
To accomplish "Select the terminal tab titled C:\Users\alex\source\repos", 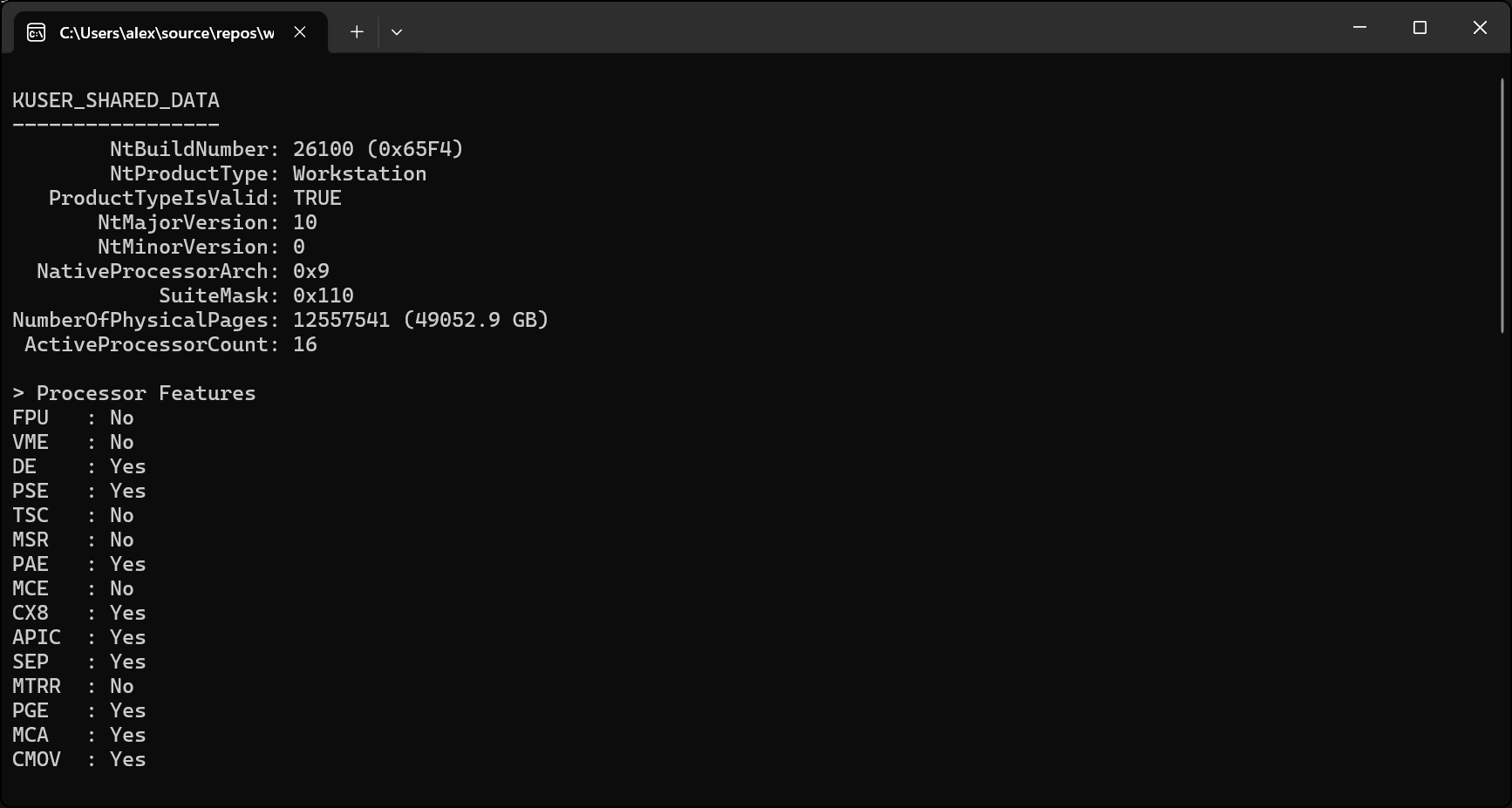I will [171, 32].
